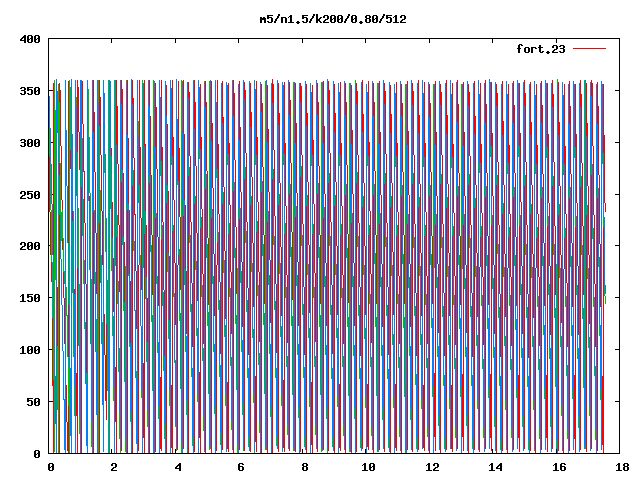Click the plot title m5/n1.5/k200/0.80/512
The height and width of the screenshot is (480, 640).
coord(333,19)
